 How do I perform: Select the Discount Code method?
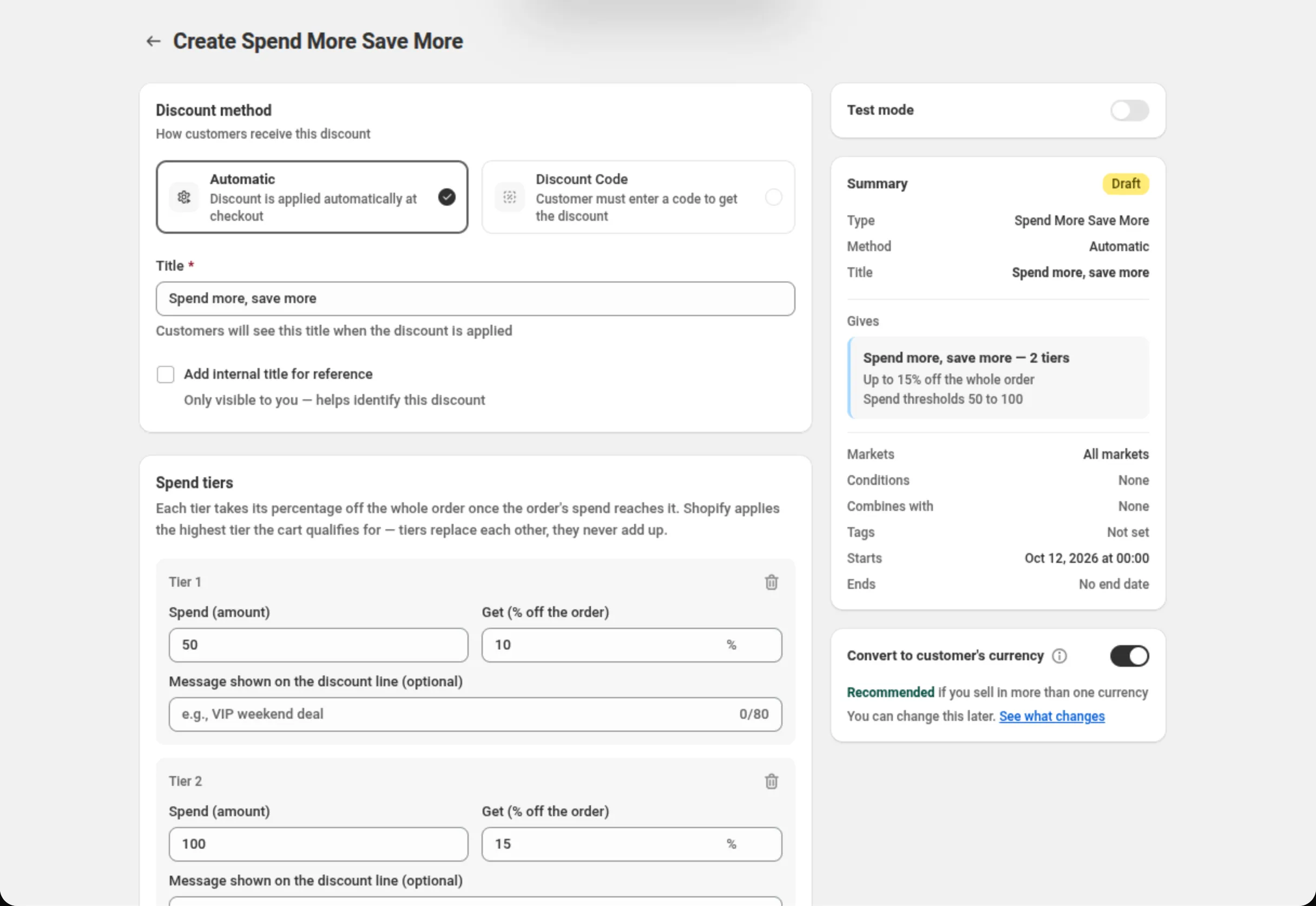click(638, 197)
